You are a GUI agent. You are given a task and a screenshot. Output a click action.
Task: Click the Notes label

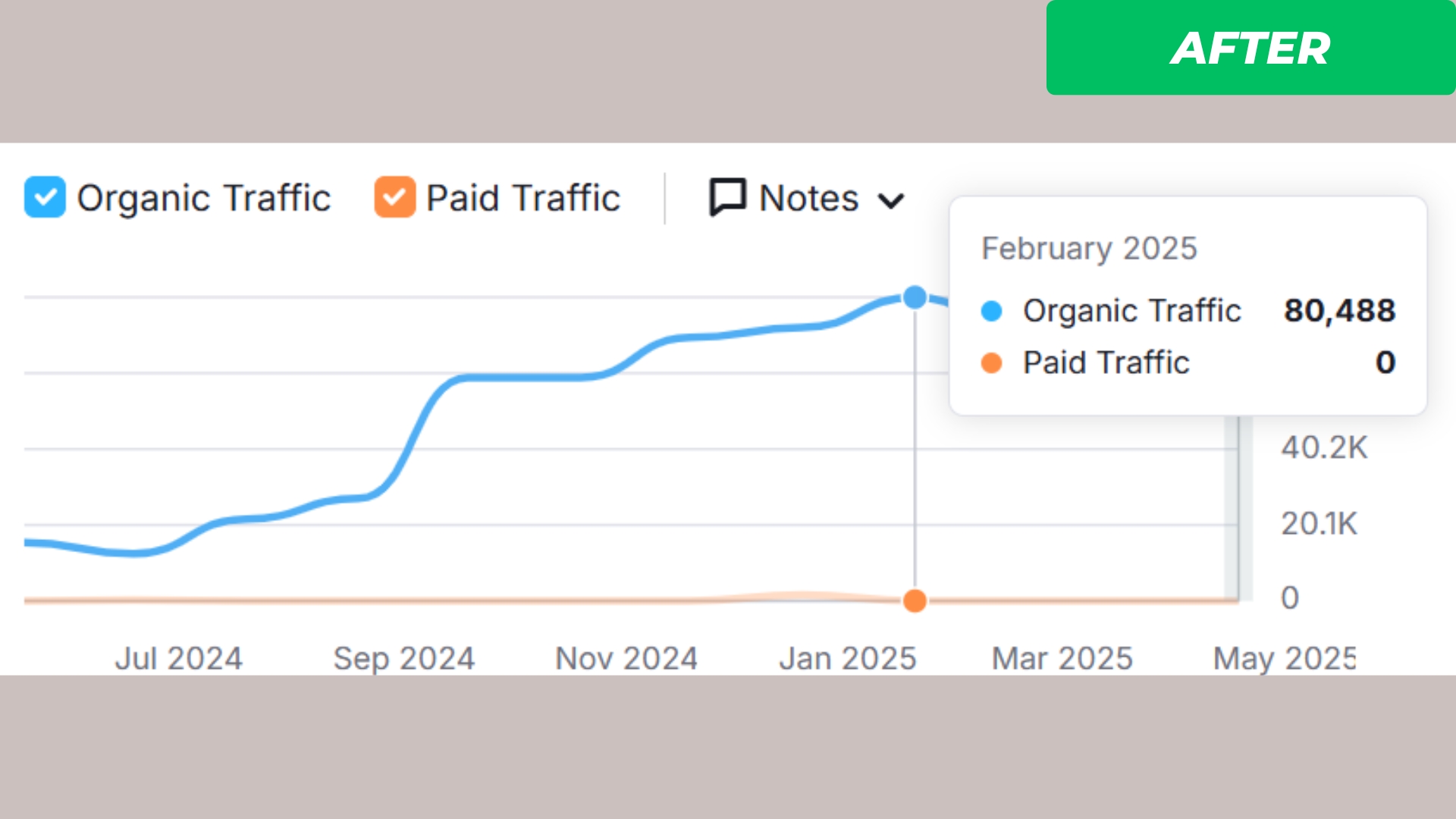click(x=808, y=199)
